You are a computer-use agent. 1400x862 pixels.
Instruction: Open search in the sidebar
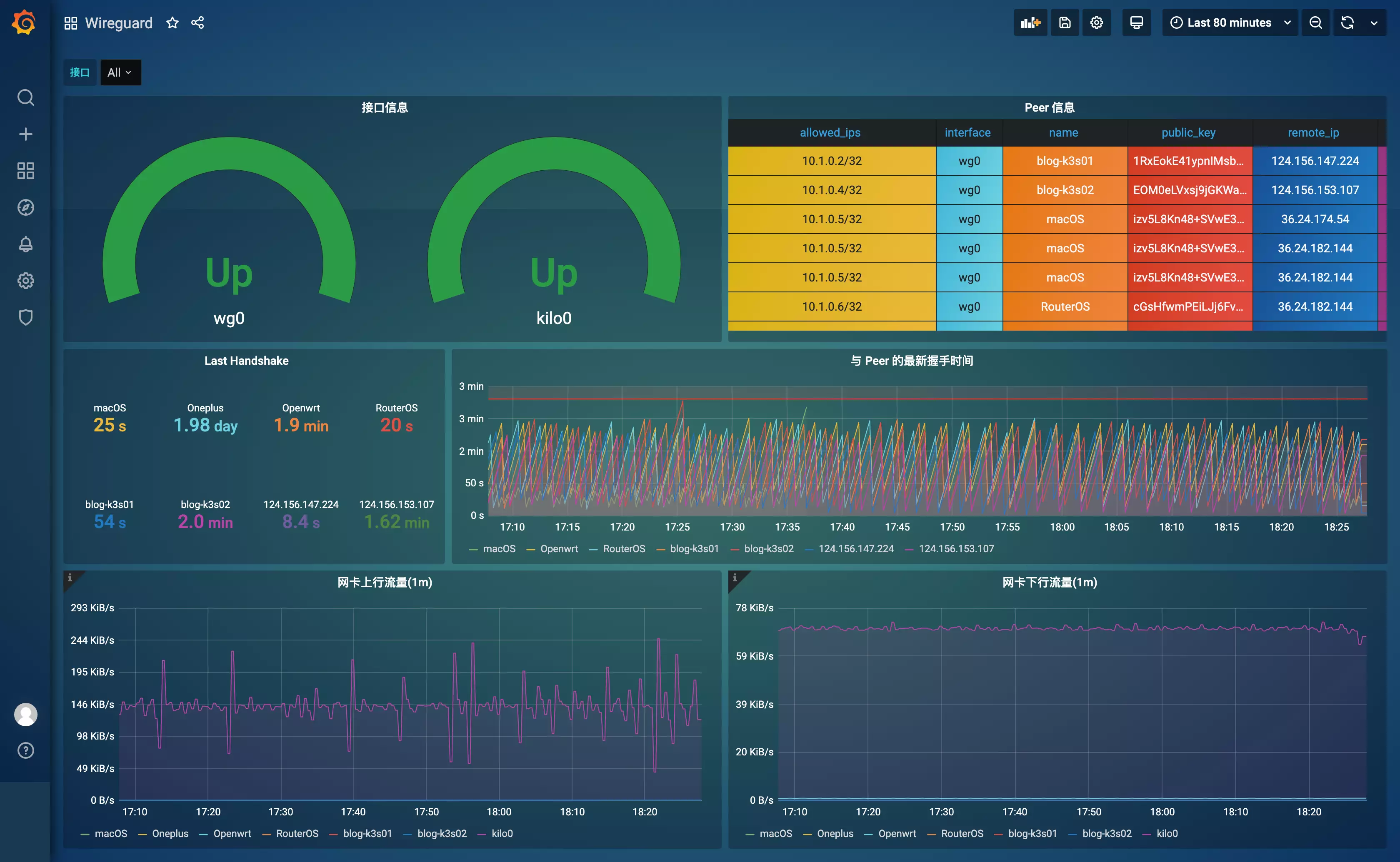coord(26,97)
